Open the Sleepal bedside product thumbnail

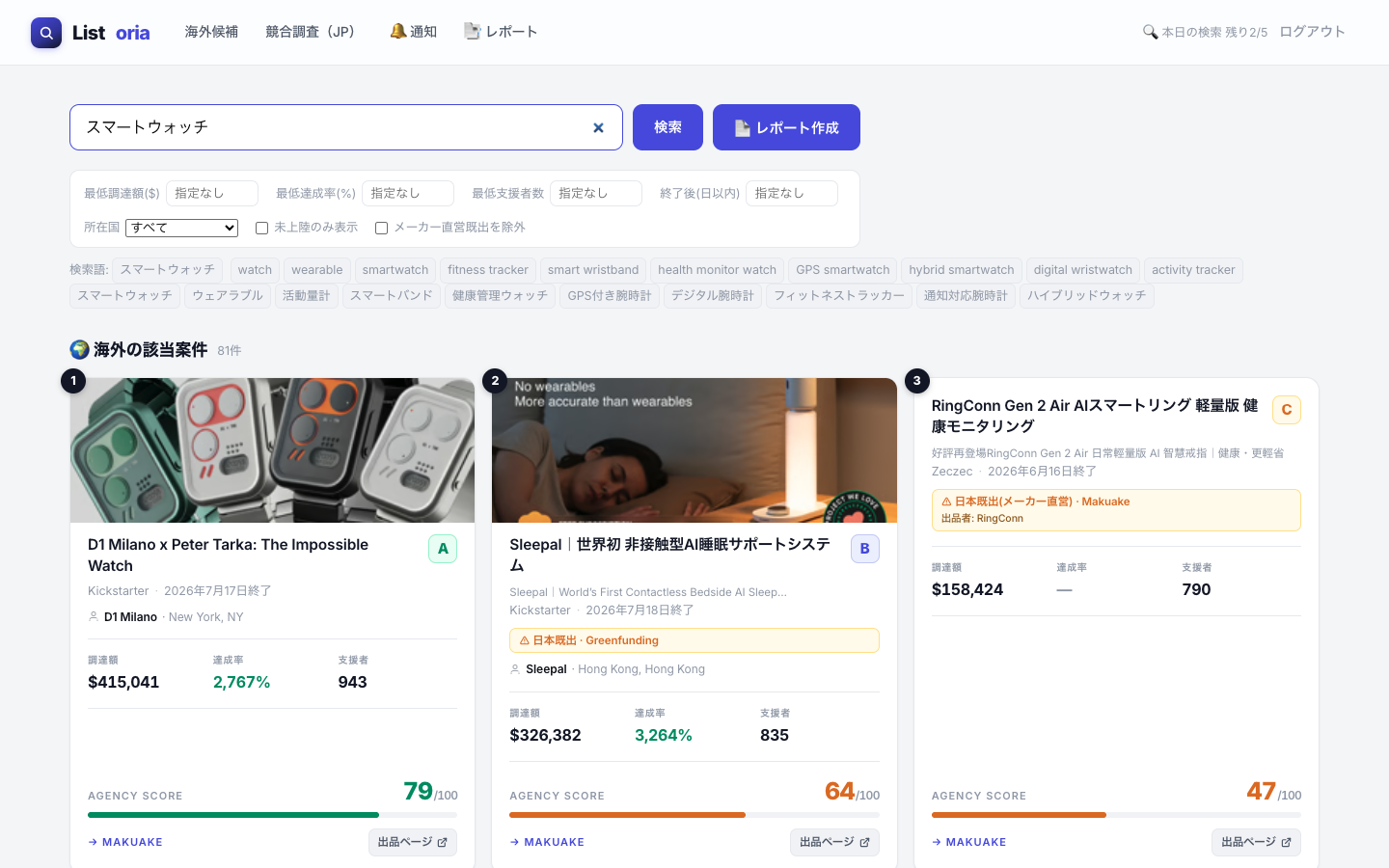click(694, 450)
